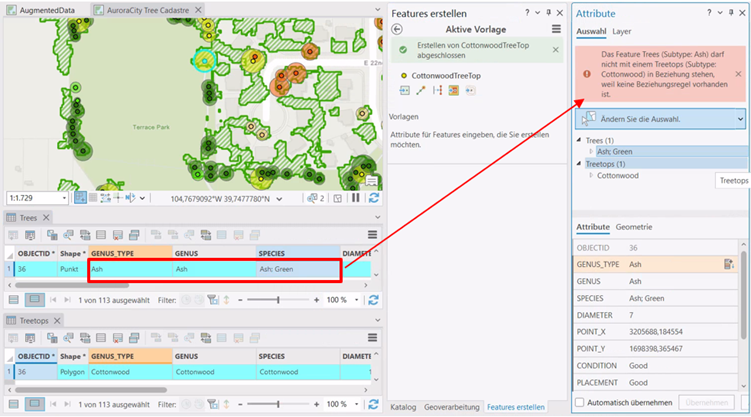Toggle constraints icon in map status bar
This screenshot has width=751, height=417.
coord(105,198)
